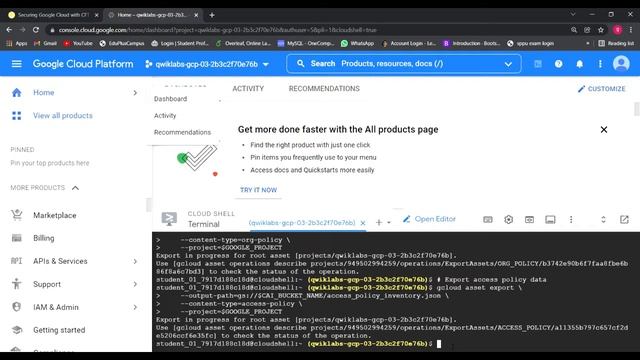Expand the IAM & Admin submenu chevron

(x=135, y=307)
